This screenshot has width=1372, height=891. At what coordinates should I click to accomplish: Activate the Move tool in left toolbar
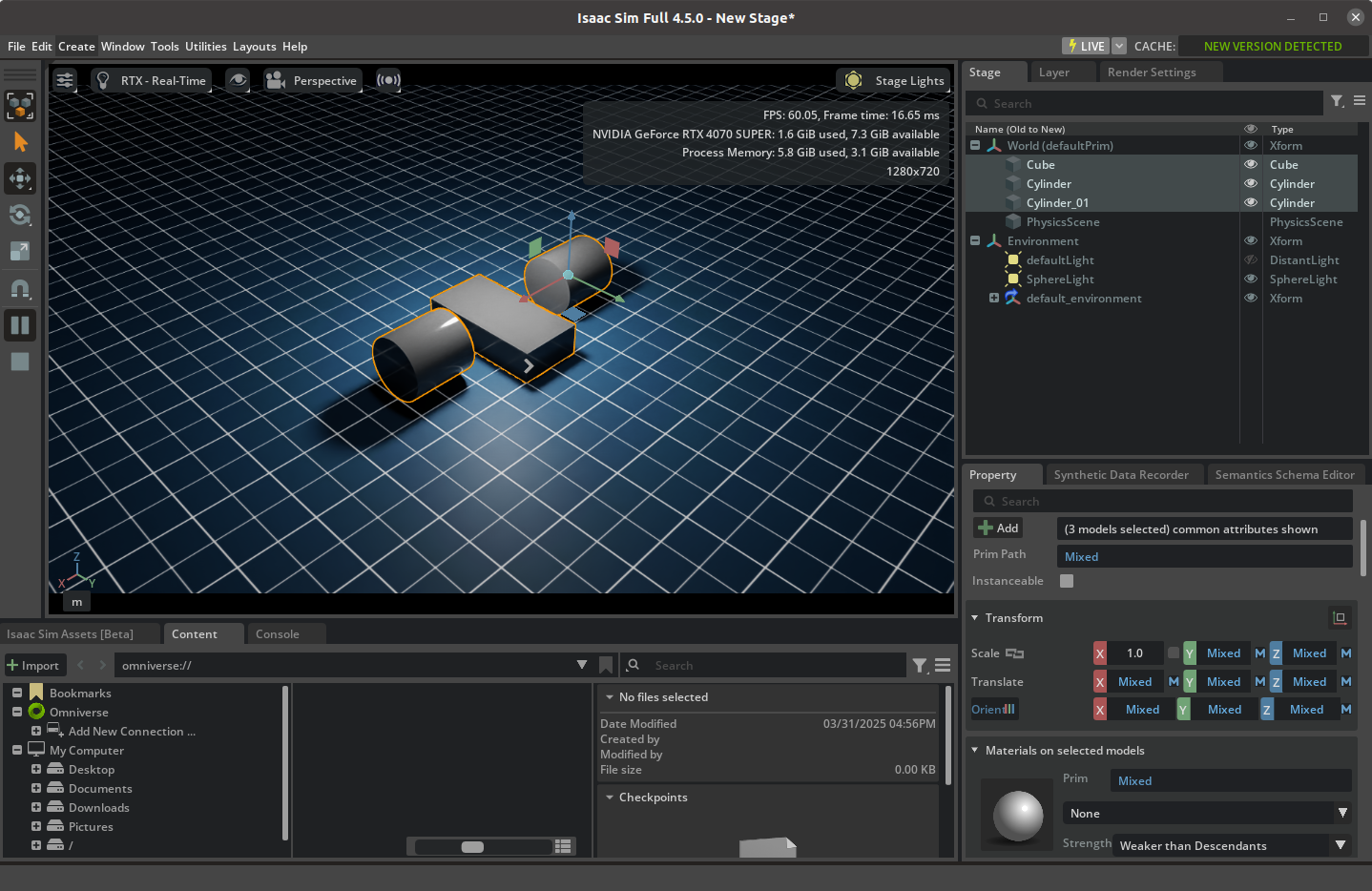(x=20, y=178)
